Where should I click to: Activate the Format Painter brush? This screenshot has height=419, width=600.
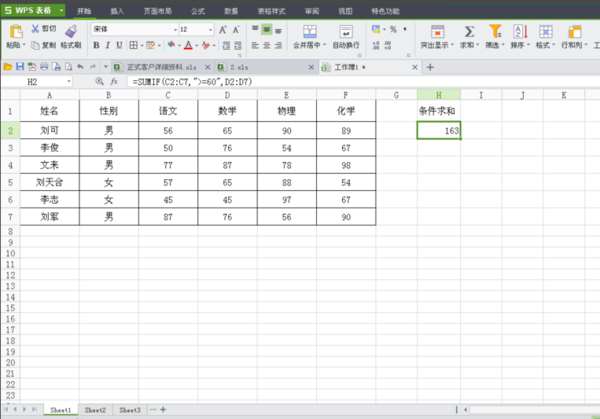coord(71,31)
